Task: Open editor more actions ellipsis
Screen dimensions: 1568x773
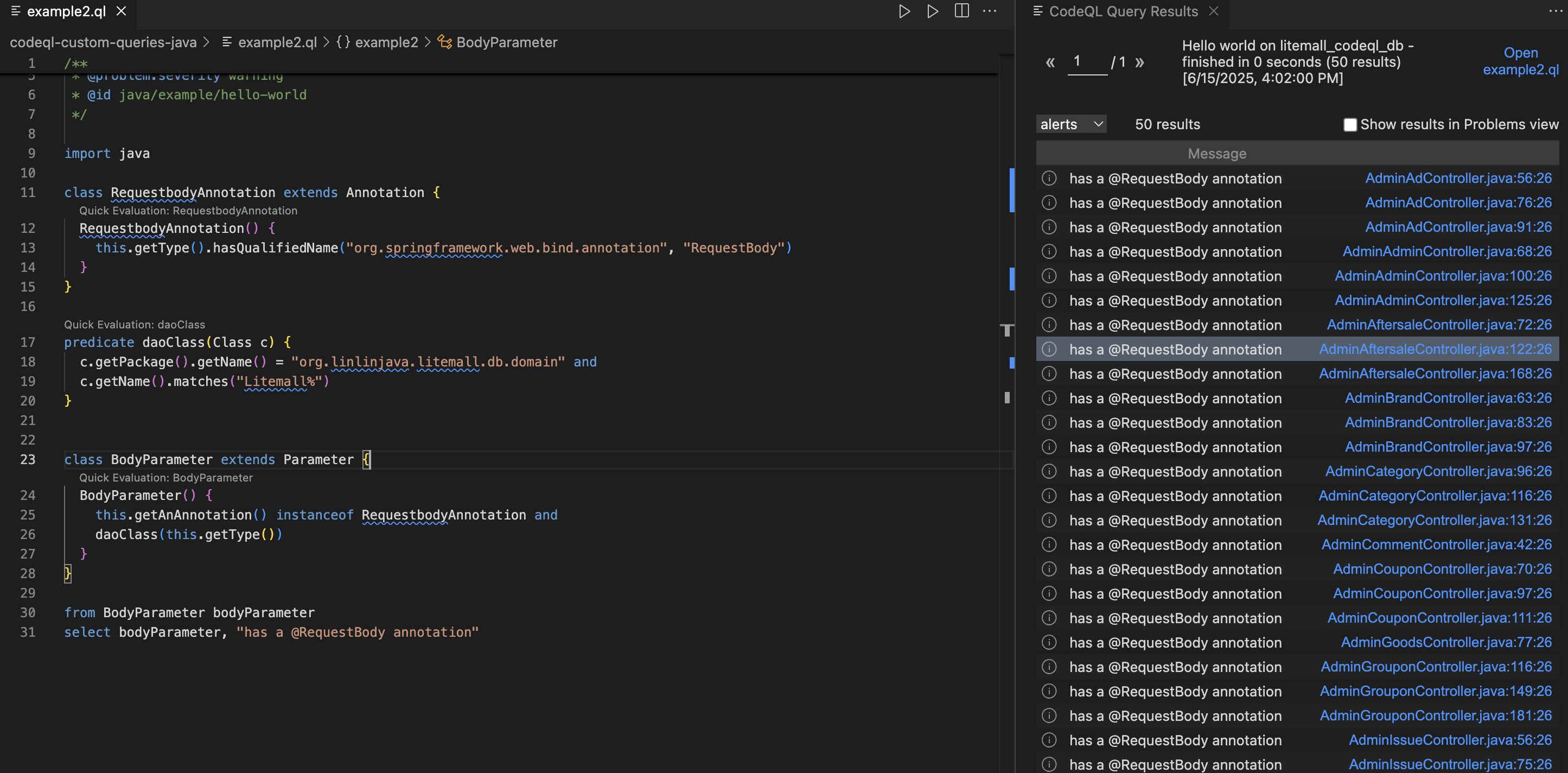Action: (x=989, y=11)
